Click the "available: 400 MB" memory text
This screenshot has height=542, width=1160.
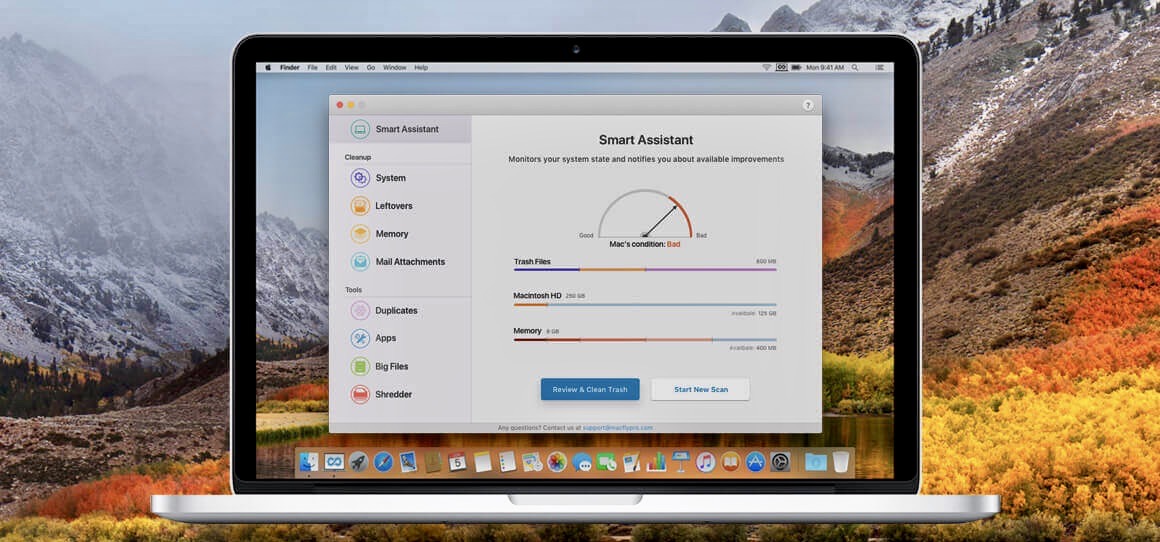[x=754, y=348]
